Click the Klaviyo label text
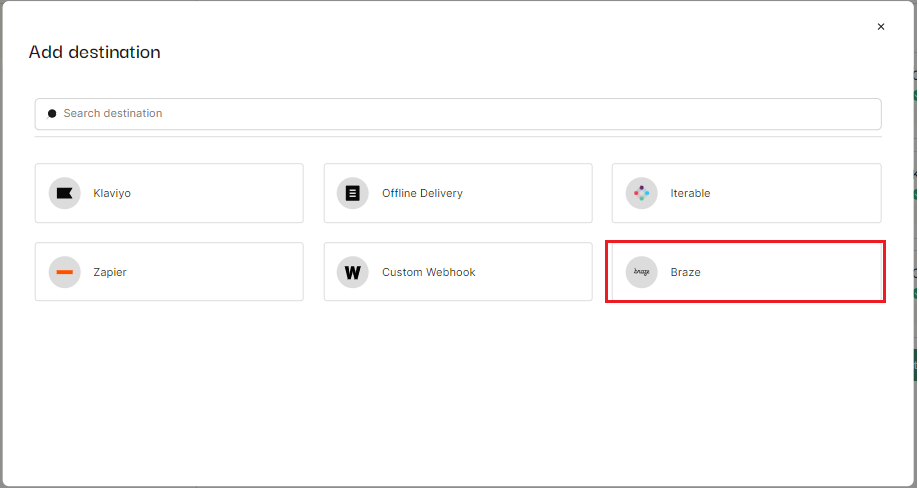The height and width of the screenshot is (489, 919). (x=112, y=193)
